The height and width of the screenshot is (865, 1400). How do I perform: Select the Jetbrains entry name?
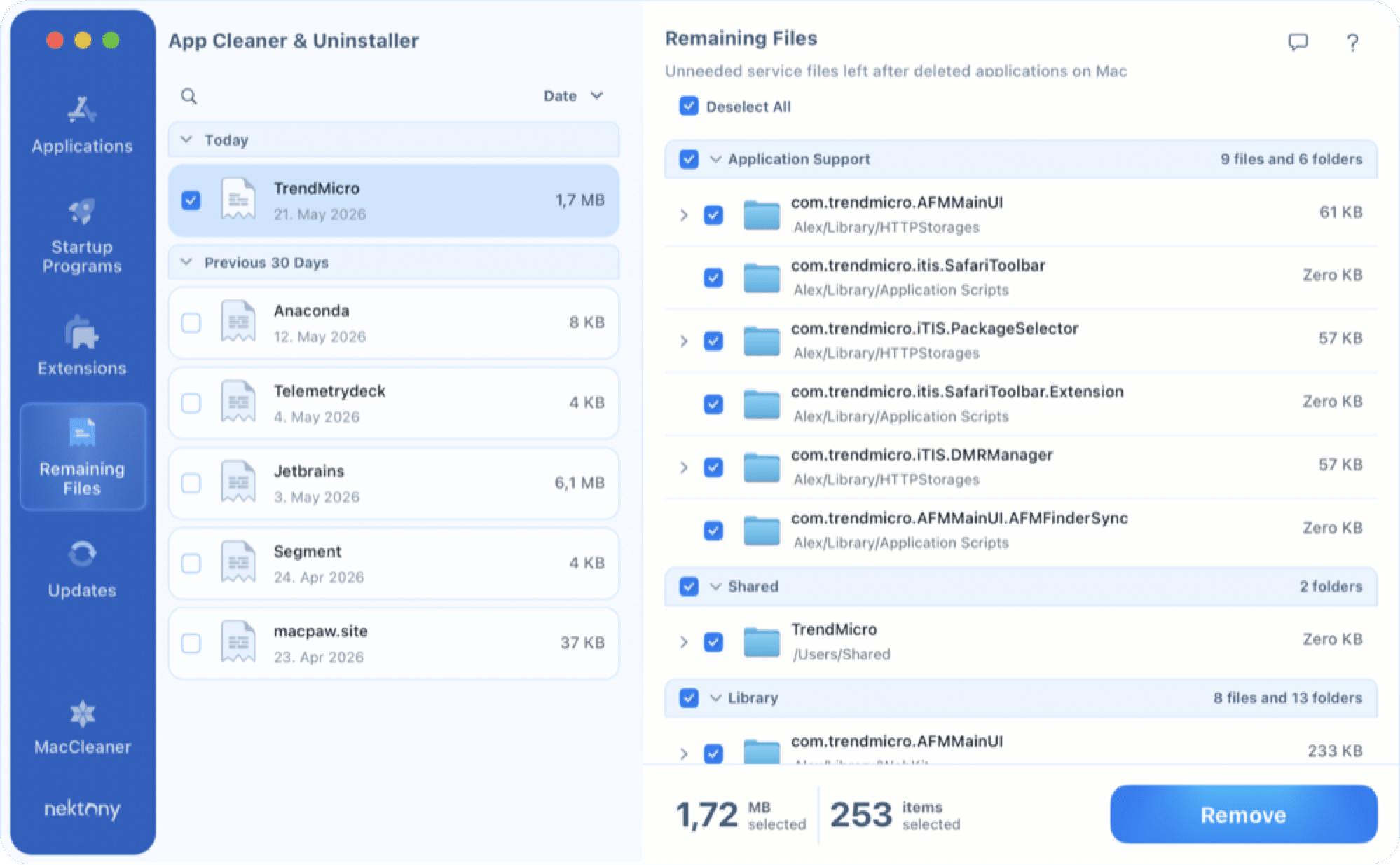pos(309,471)
